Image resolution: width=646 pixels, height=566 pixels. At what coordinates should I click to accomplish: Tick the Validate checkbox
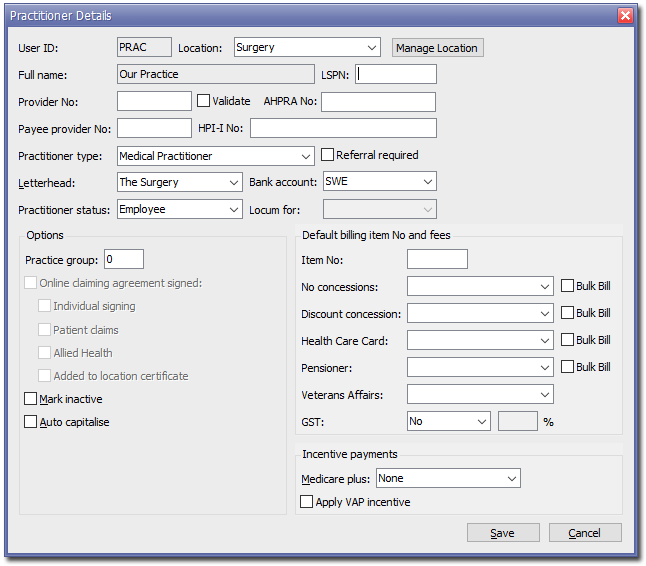[x=204, y=101]
